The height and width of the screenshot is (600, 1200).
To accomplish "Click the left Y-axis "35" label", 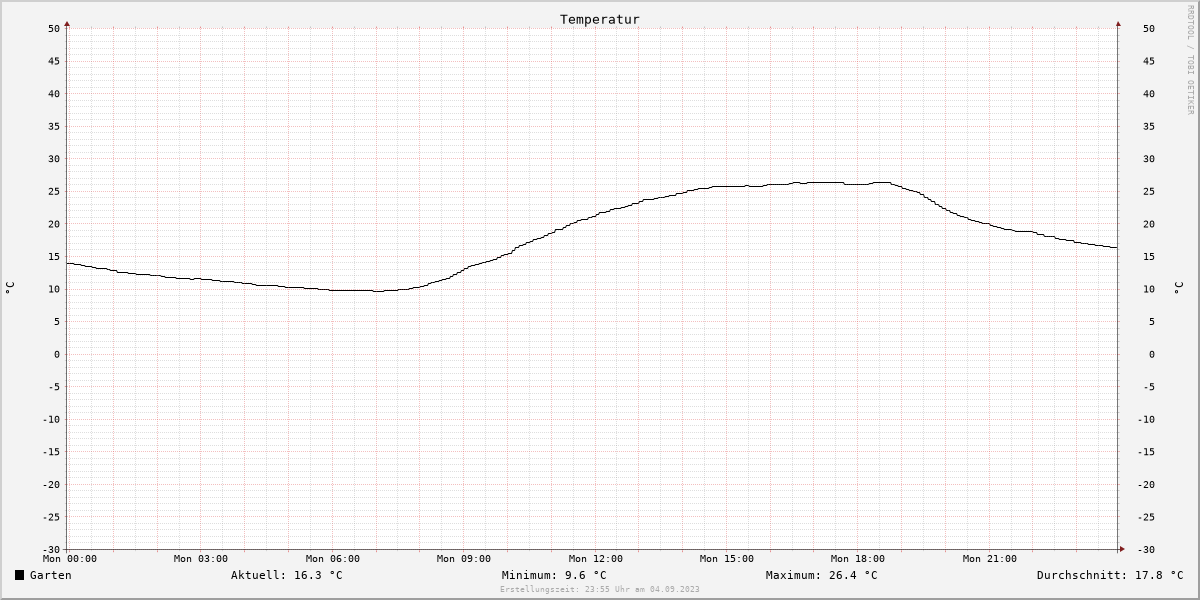I will pos(54,126).
